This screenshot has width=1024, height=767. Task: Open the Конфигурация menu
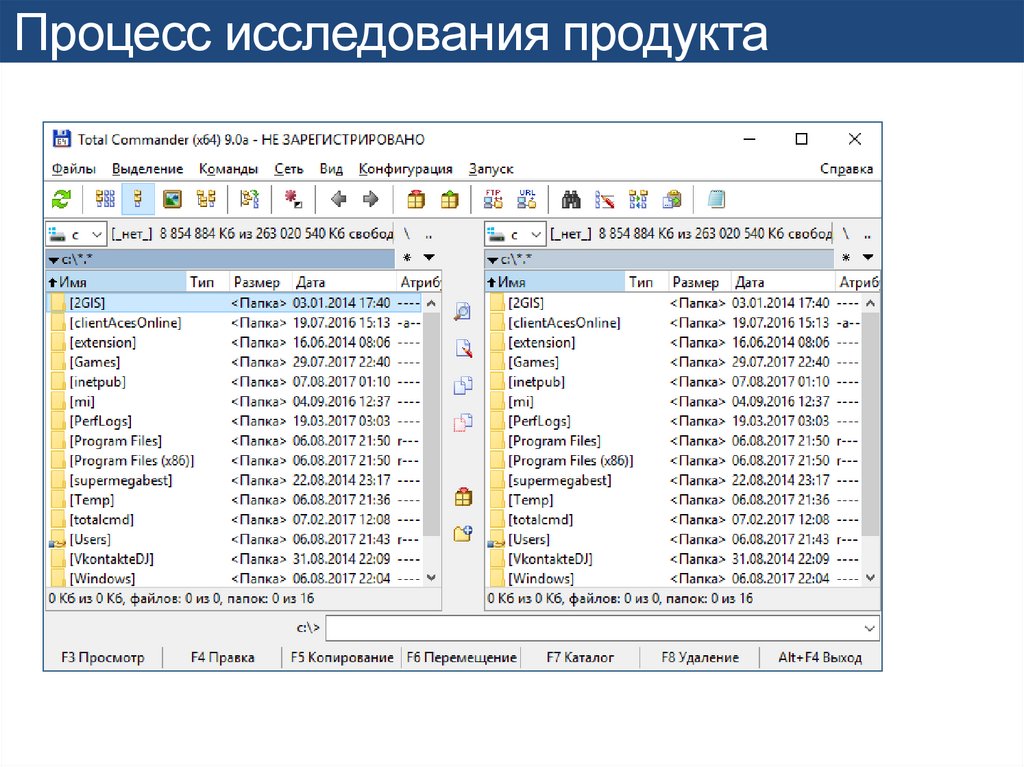406,169
